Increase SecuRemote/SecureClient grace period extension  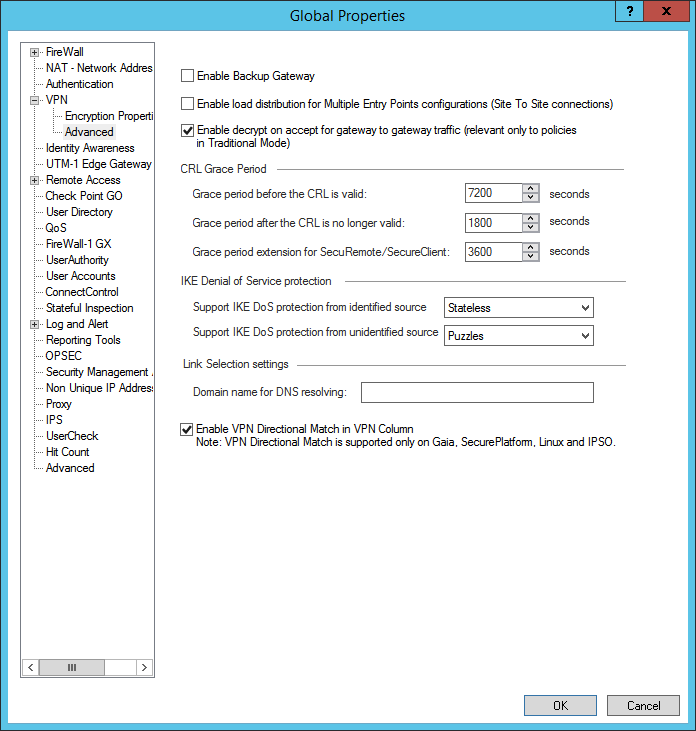tap(531, 247)
